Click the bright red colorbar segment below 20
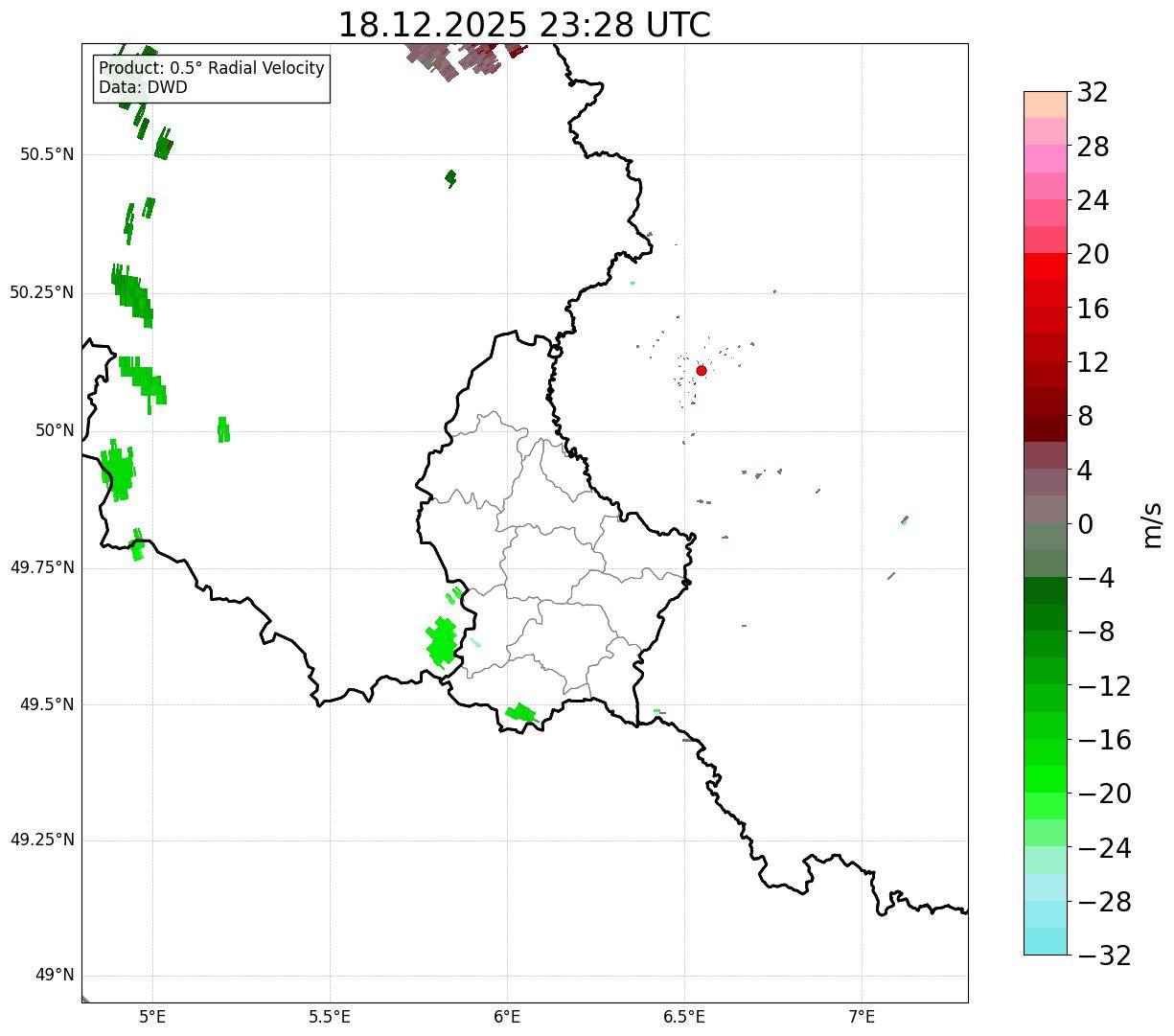Screen dimensions: 1174x1036 click(1046, 266)
